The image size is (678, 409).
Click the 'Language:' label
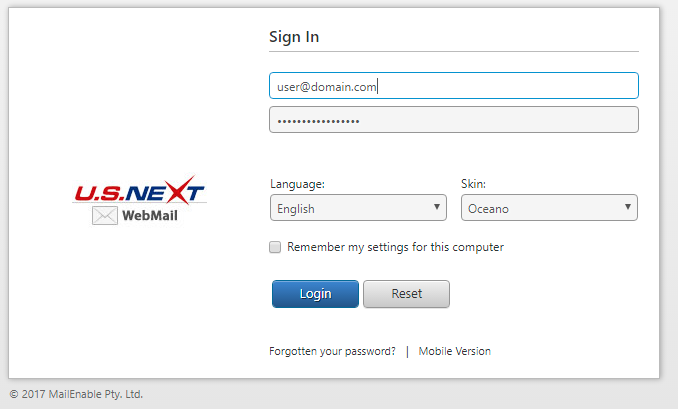click(x=297, y=184)
